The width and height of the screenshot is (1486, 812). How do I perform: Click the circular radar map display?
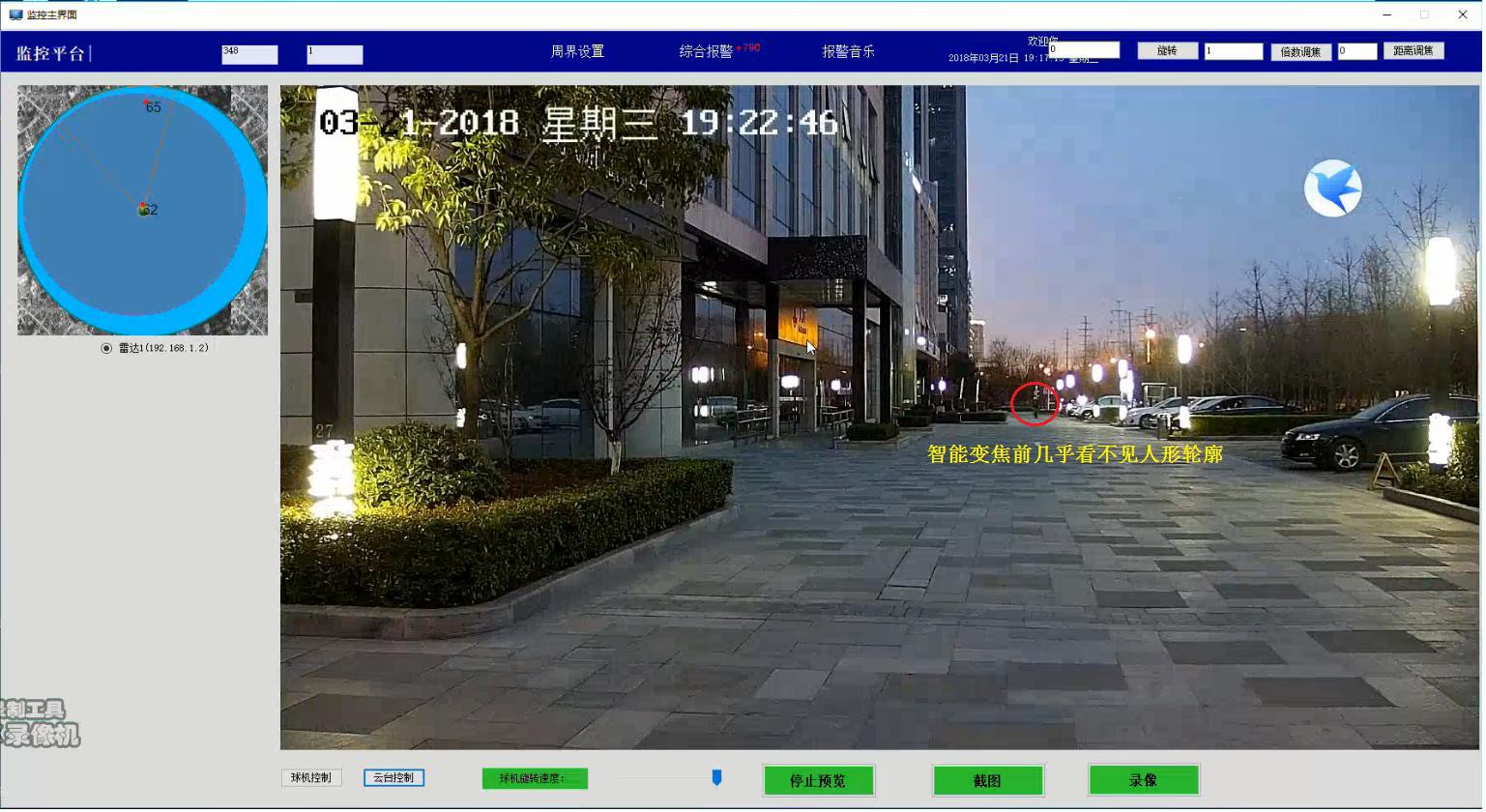(x=142, y=210)
